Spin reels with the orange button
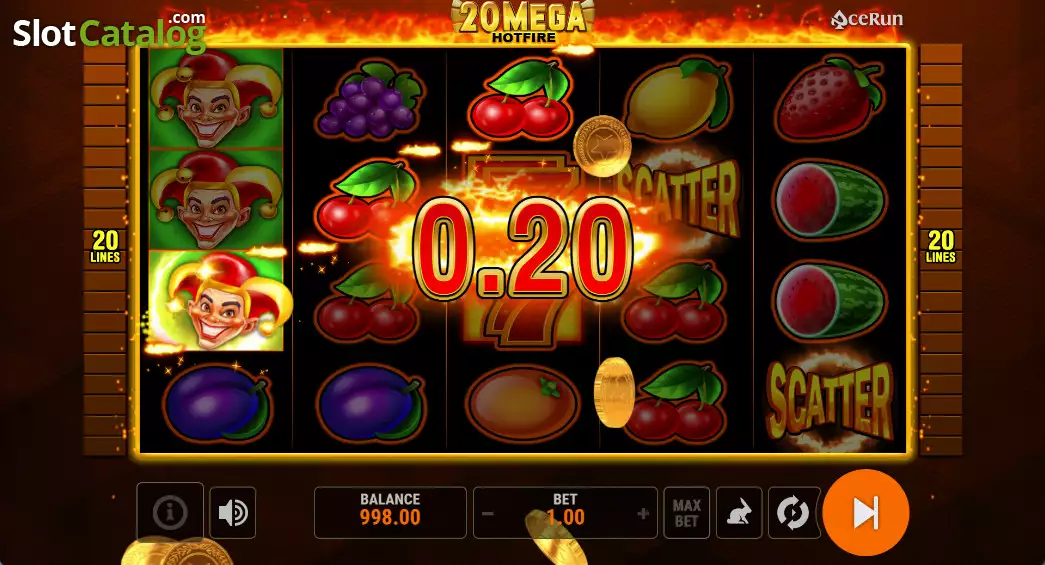Screen dimensions: 1045x565 coord(866,512)
